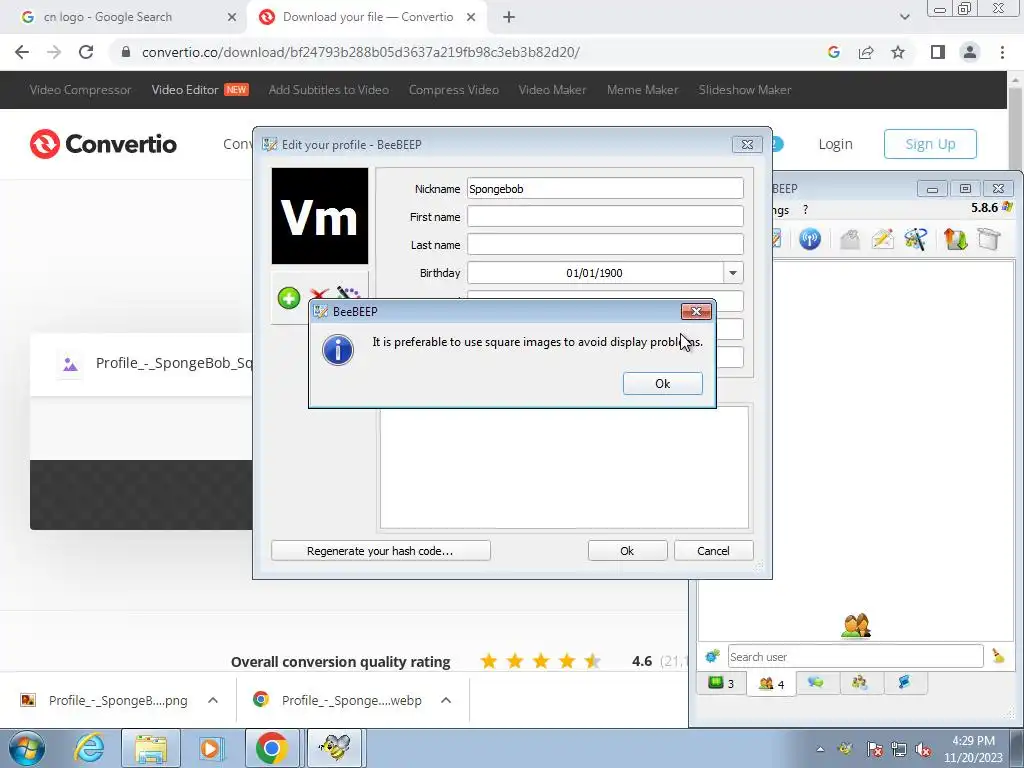The width and height of the screenshot is (1024, 768).
Task: Confirm the BeeBEEP square images info message
Action: pyautogui.click(x=662, y=383)
